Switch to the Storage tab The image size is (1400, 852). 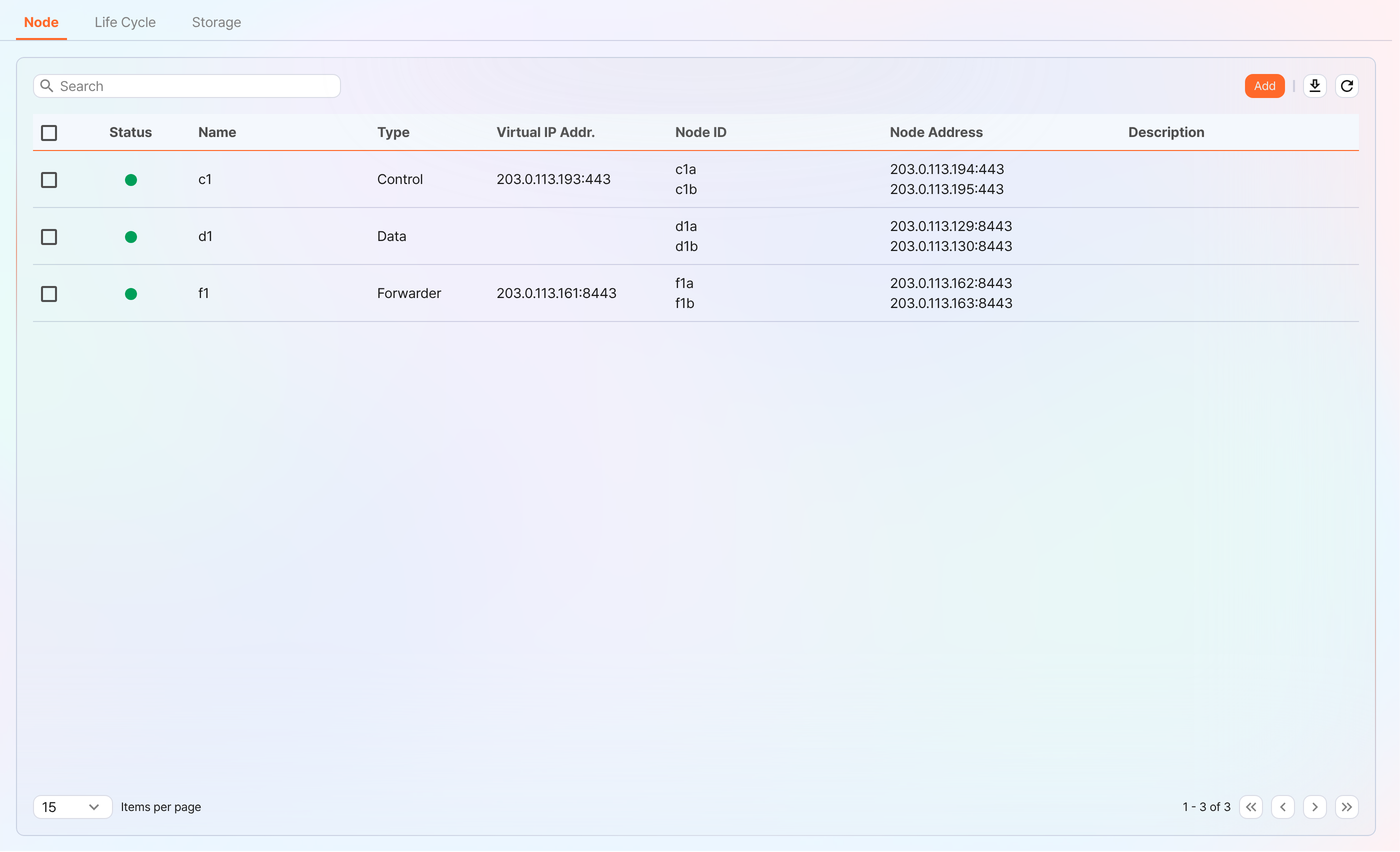coord(216,22)
